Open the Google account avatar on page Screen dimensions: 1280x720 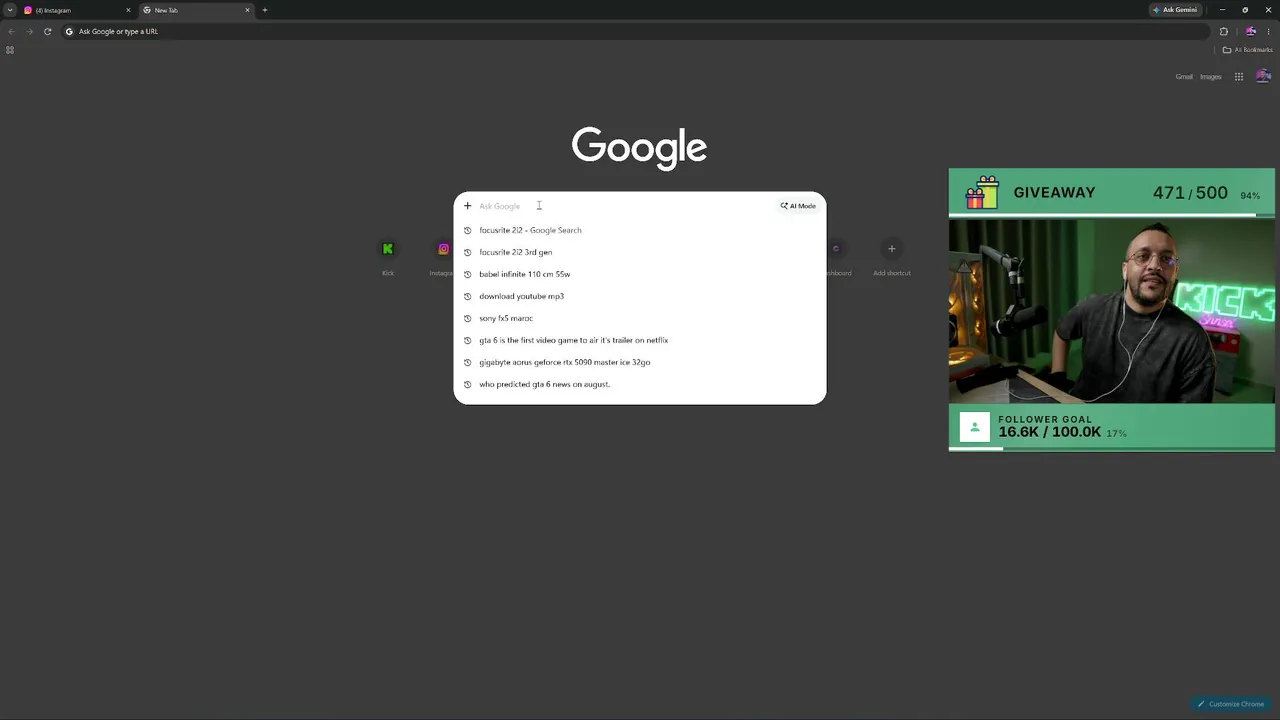tap(1263, 76)
